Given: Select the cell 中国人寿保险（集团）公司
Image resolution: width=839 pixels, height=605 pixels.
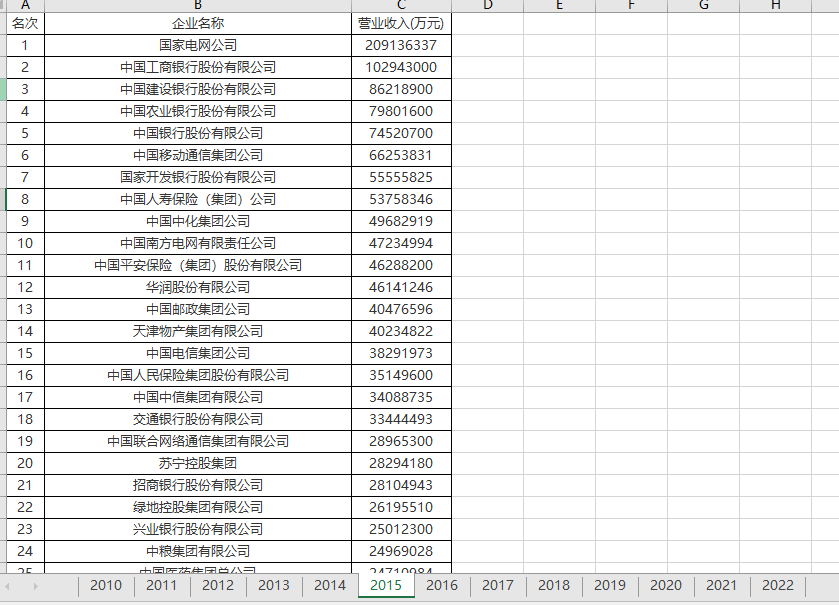Looking at the screenshot, I should click(x=198, y=199).
